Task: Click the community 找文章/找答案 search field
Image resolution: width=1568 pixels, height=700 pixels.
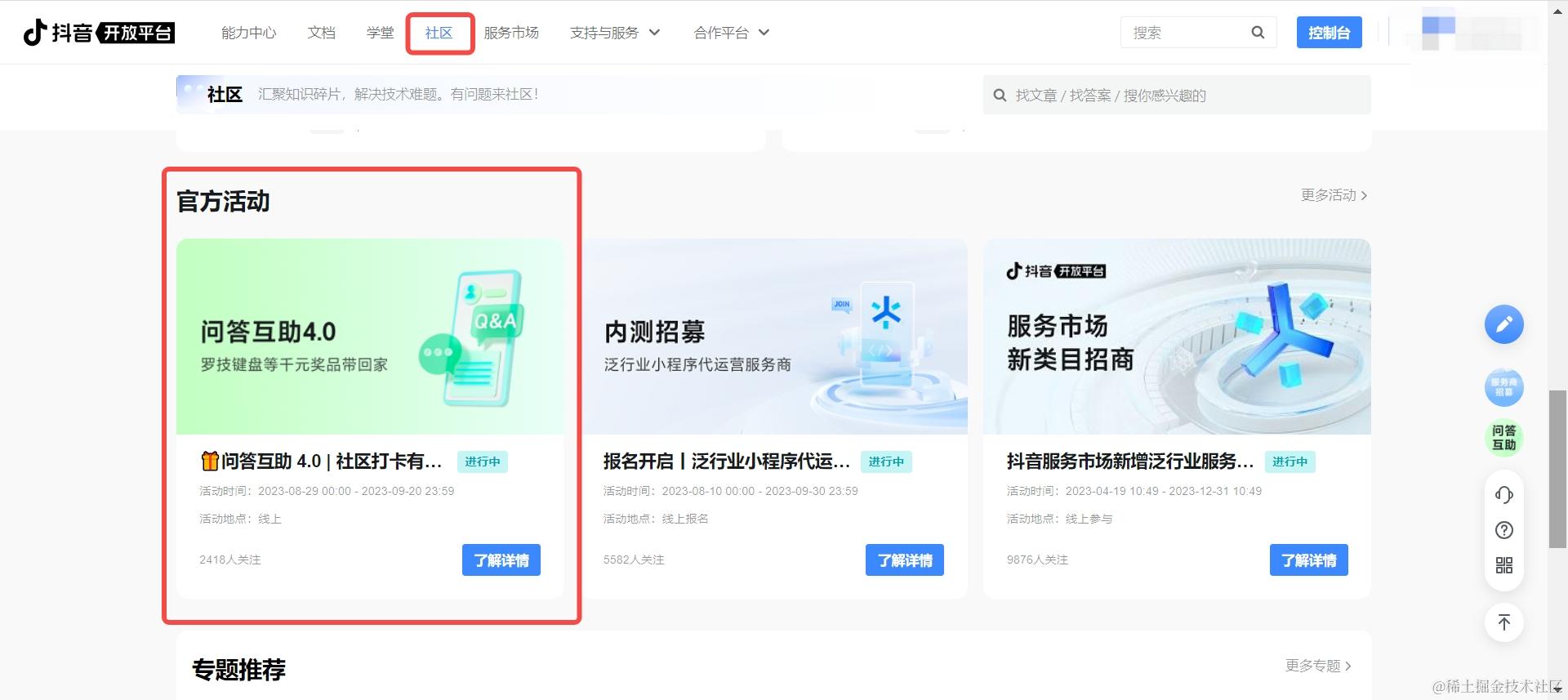Action: pos(1177,96)
